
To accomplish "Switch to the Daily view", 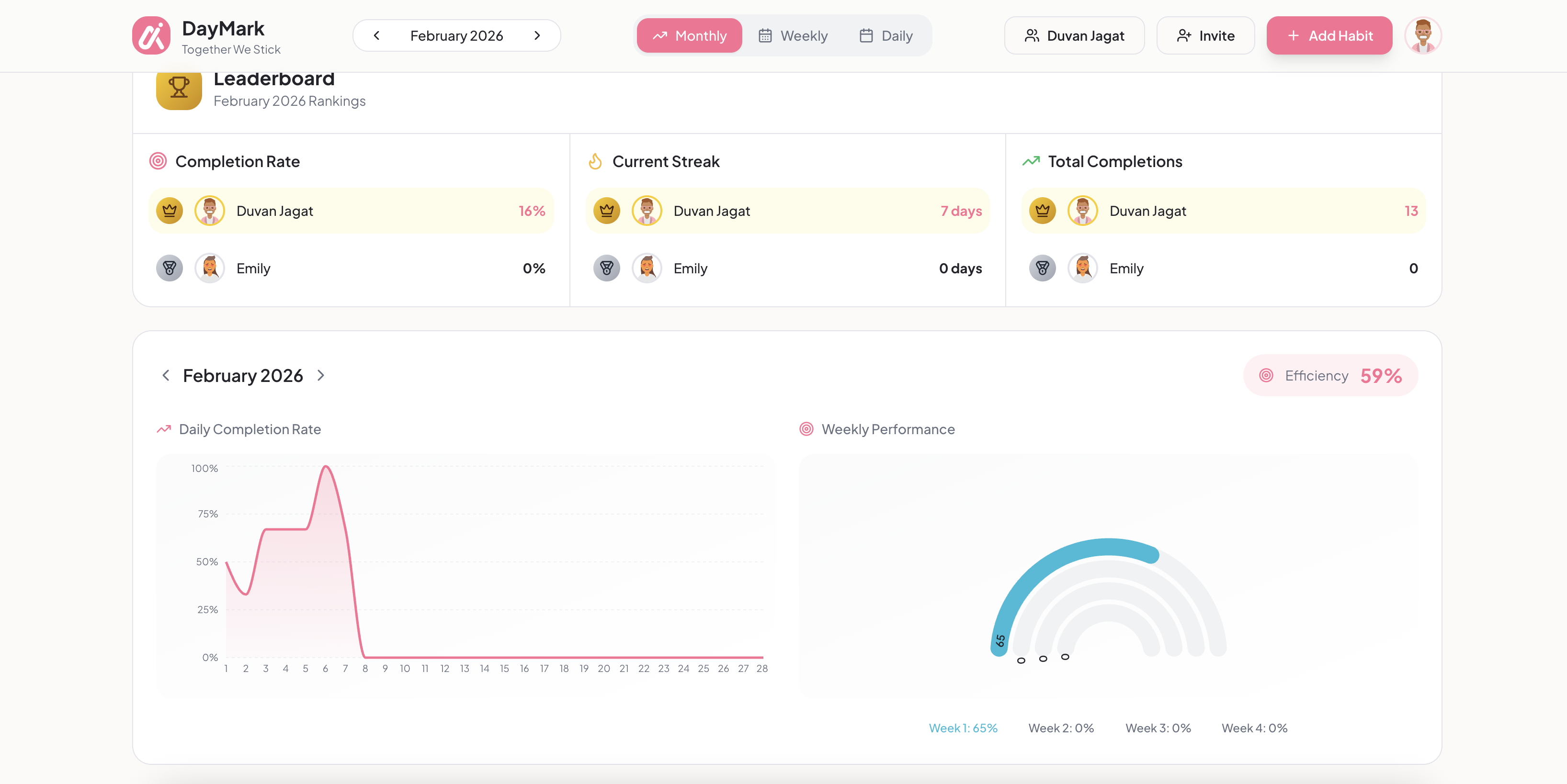I will [886, 35].
